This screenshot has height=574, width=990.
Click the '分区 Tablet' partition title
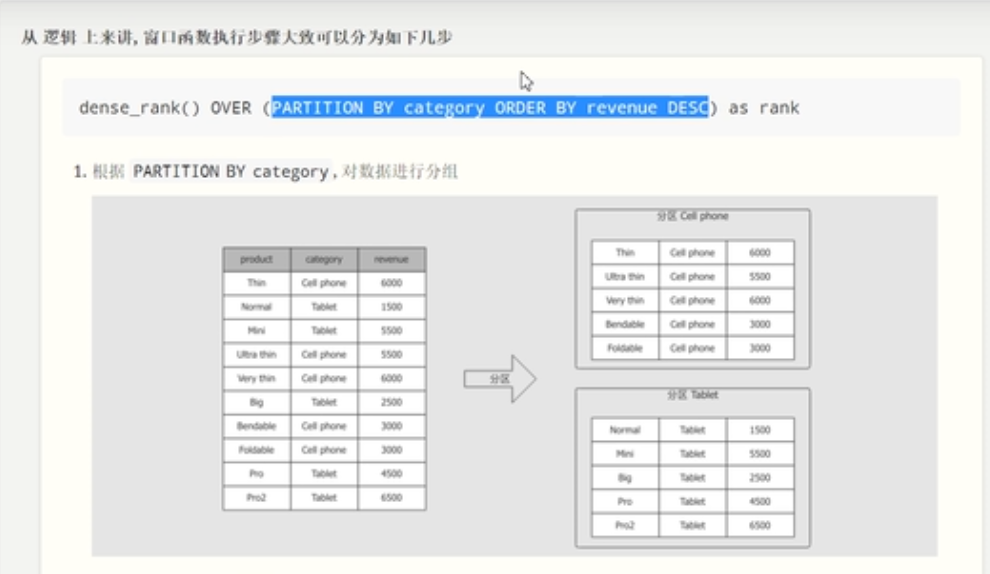point(692,395)
